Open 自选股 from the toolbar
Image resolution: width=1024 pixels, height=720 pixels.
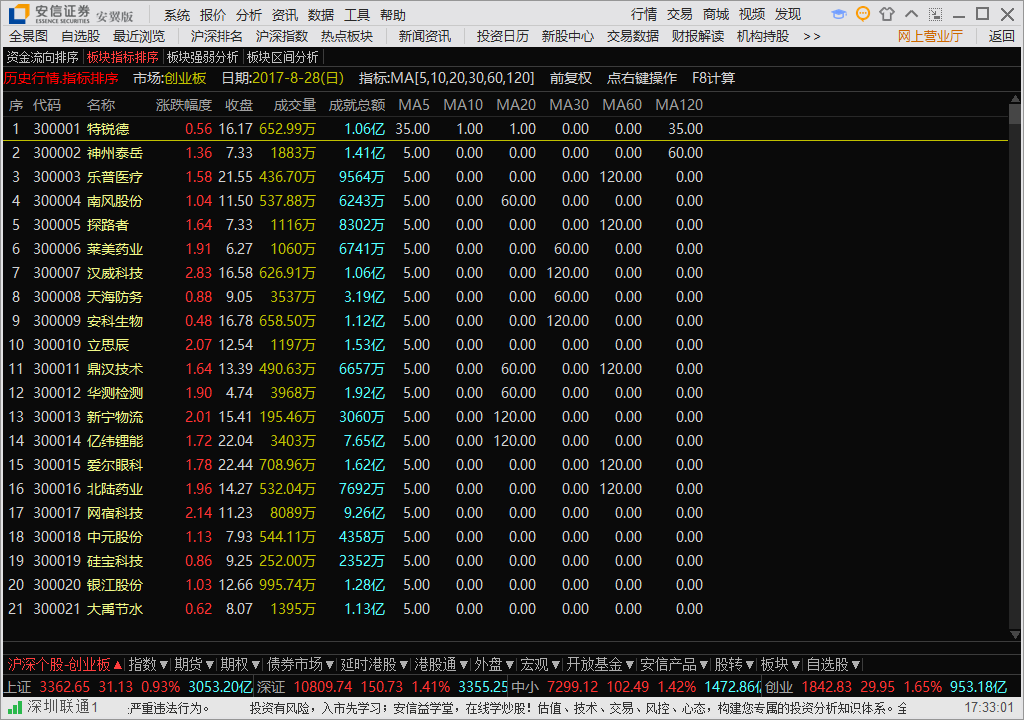tap(80, 36)
